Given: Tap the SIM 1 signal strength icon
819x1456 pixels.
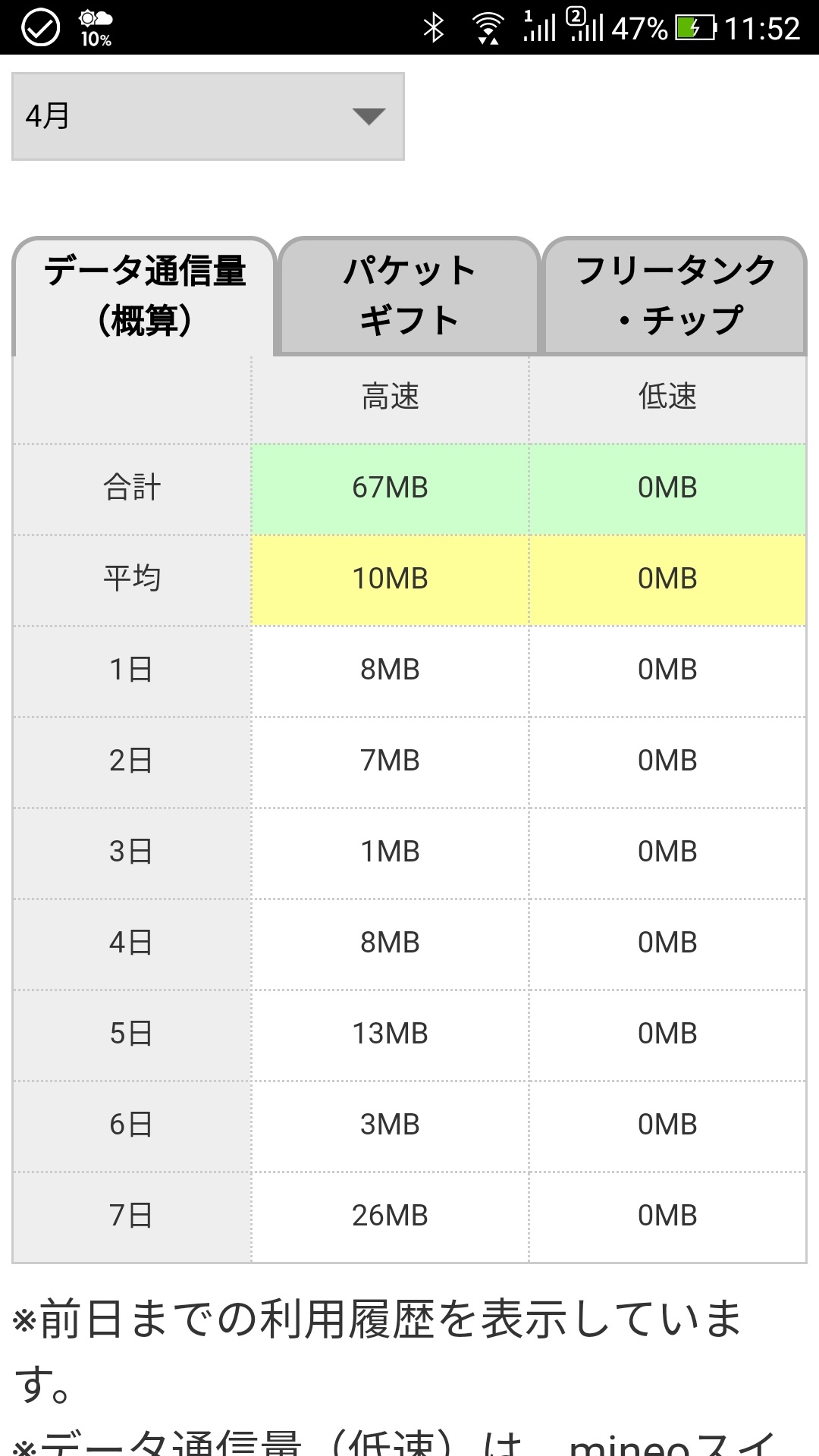Looking at the screenshot, I should tap(539, 27).
